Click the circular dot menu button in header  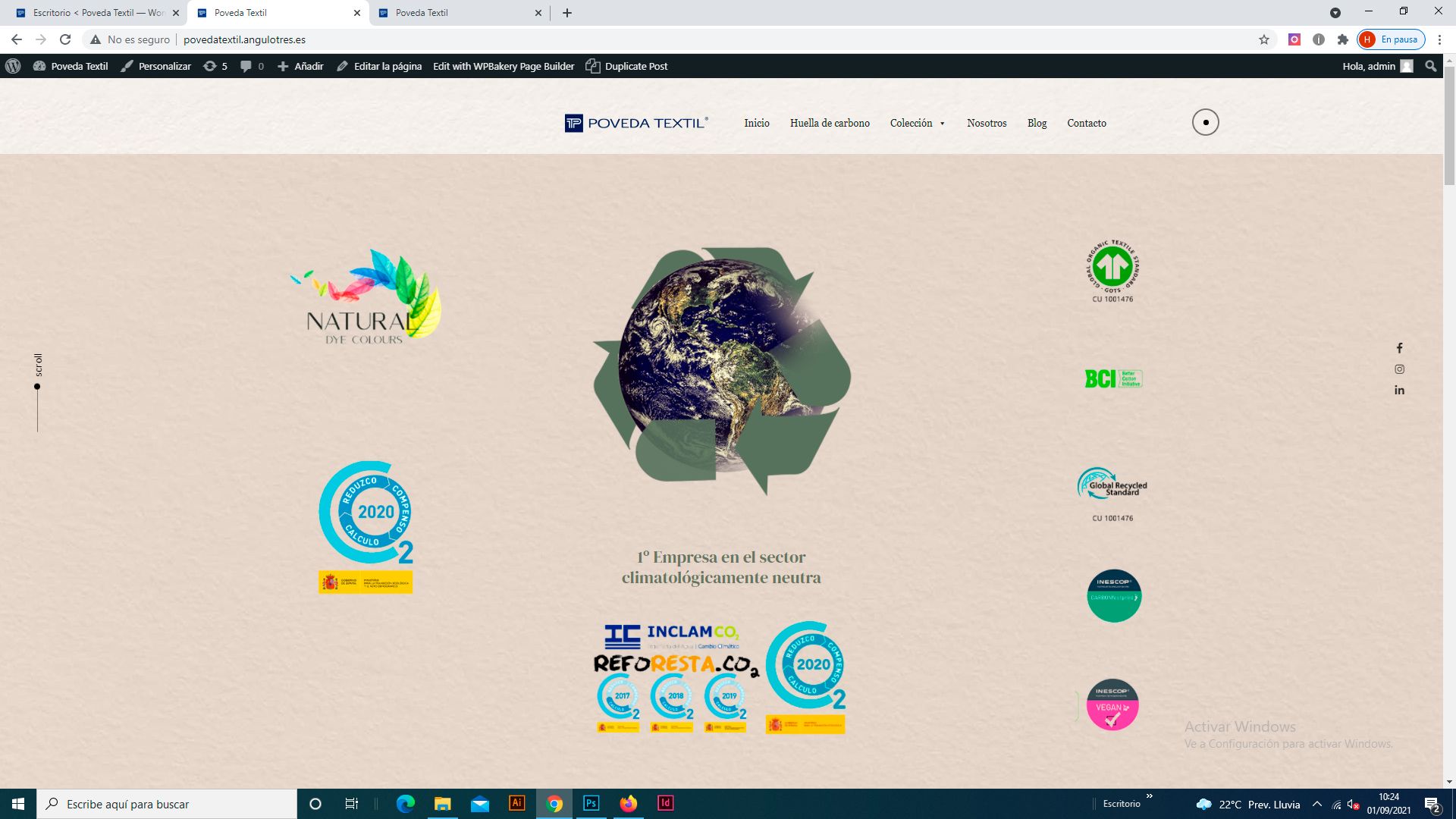tap(1205, 122)
